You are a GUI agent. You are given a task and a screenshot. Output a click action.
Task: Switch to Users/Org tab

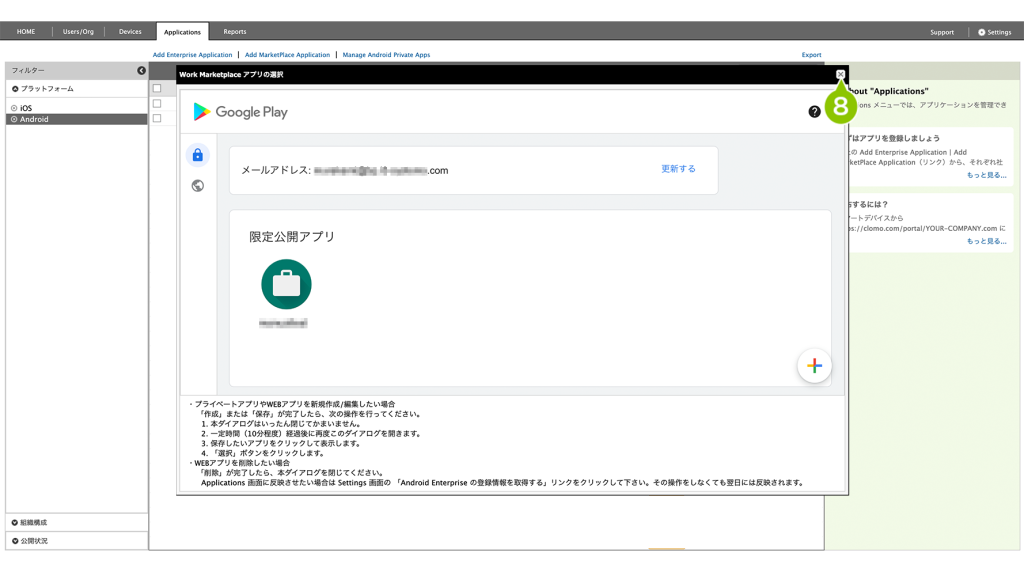78,31
